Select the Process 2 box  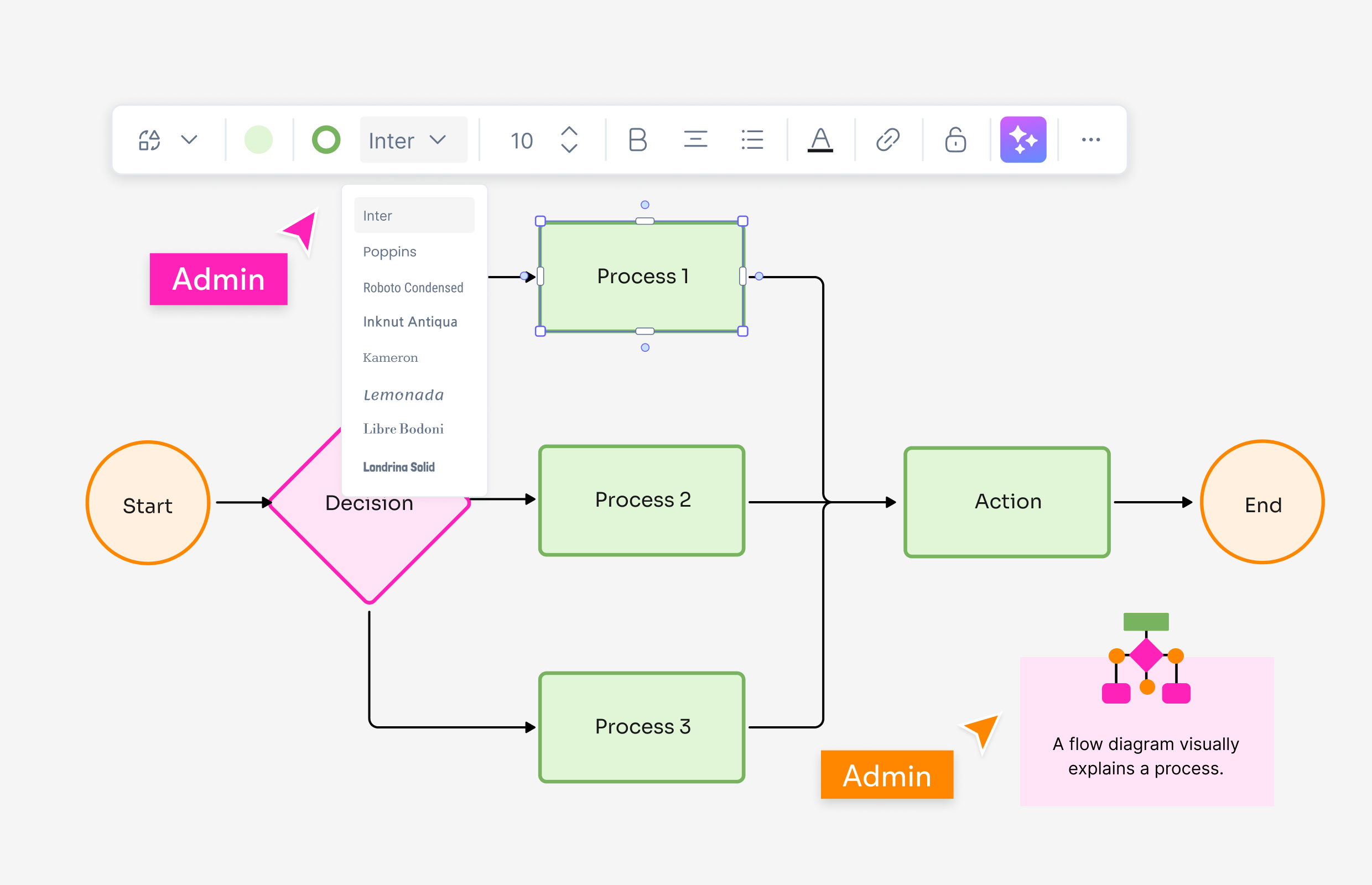tap(642, 501)
